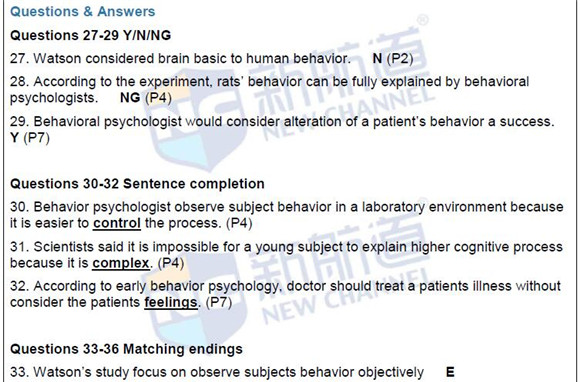580x382 pixels.
Task: Click the underlined word "complex"
Action: 121,263
